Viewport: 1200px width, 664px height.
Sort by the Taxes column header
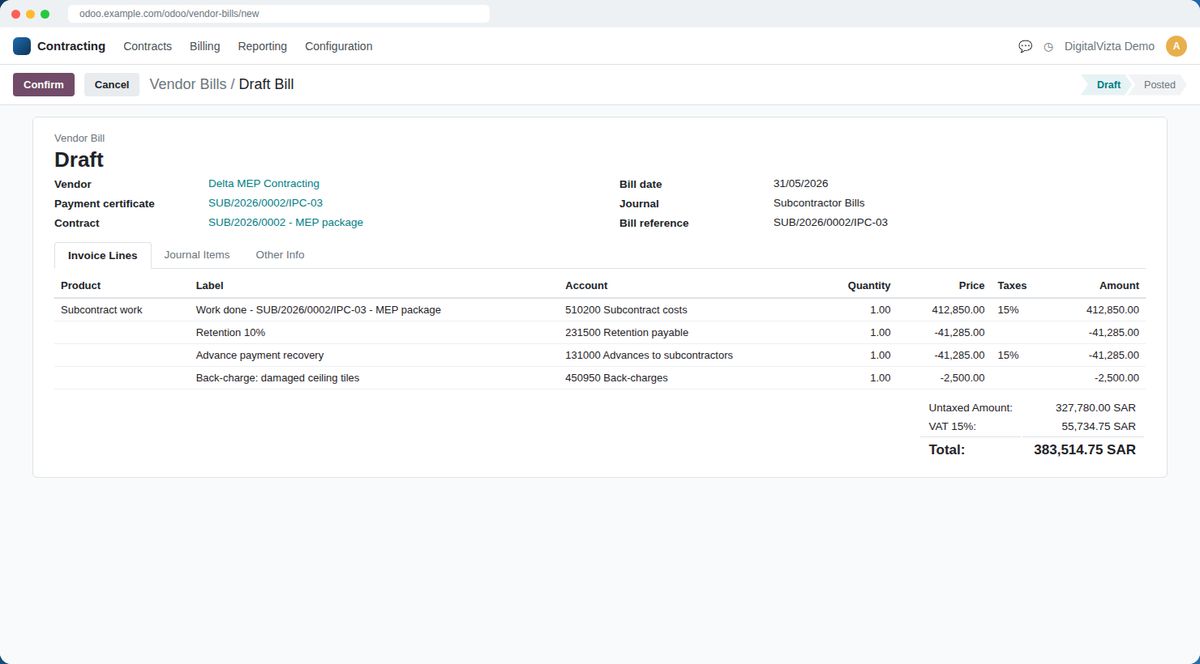coord(1012,286)
